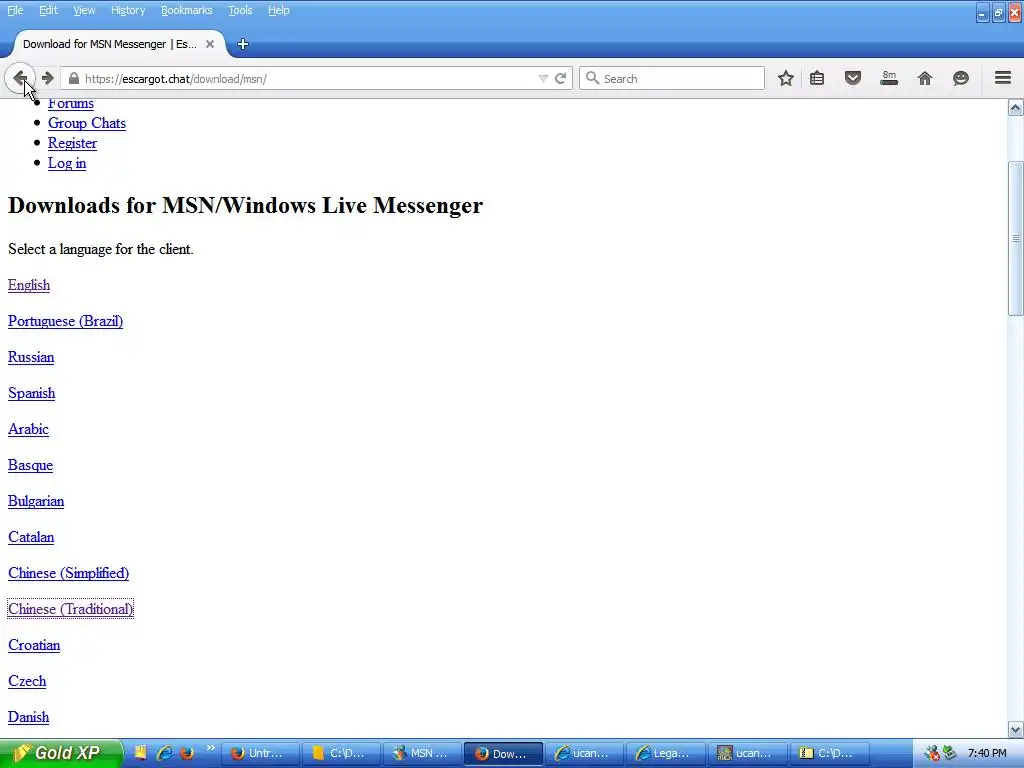1024x768 pixels.
Task: Select the Download for MSN Messenger tab
Action: pyautogui.click(x=109, y=44)
